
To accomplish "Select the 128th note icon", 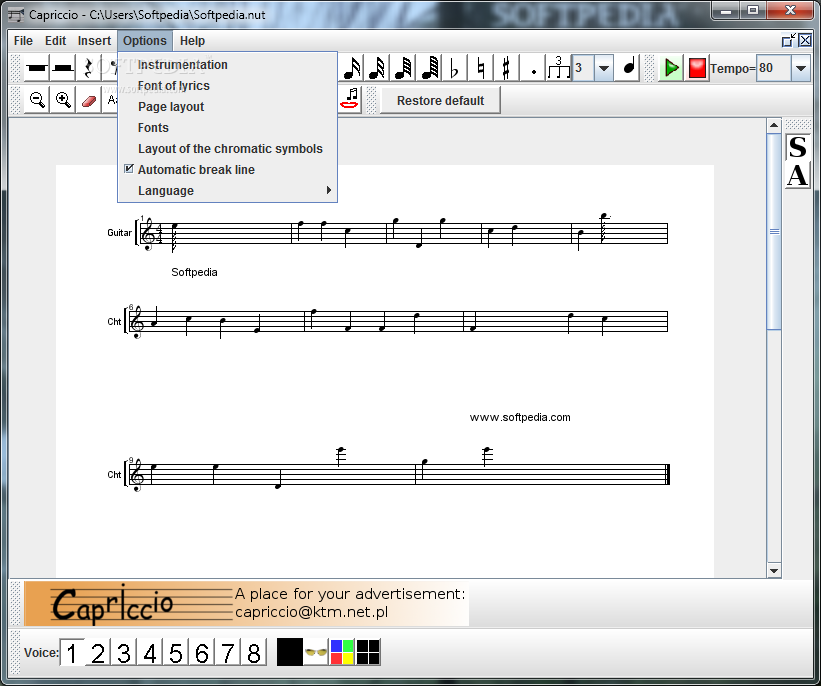I will tap(429, 68).
